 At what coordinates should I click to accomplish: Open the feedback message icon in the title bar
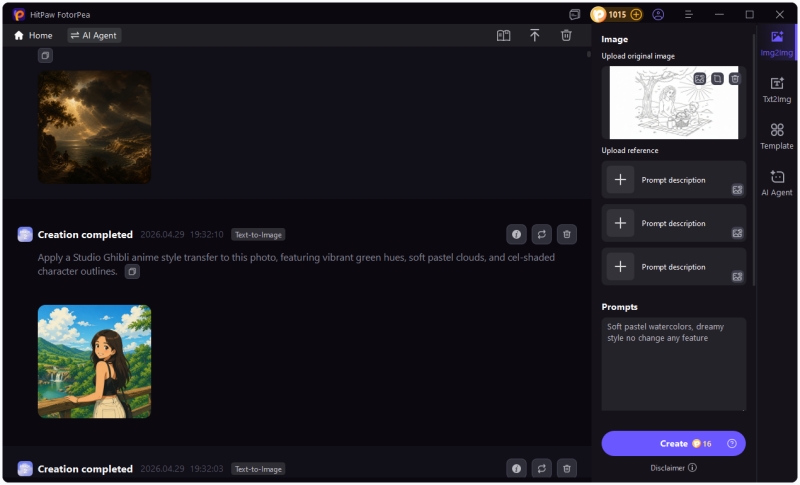pos(574,14)
